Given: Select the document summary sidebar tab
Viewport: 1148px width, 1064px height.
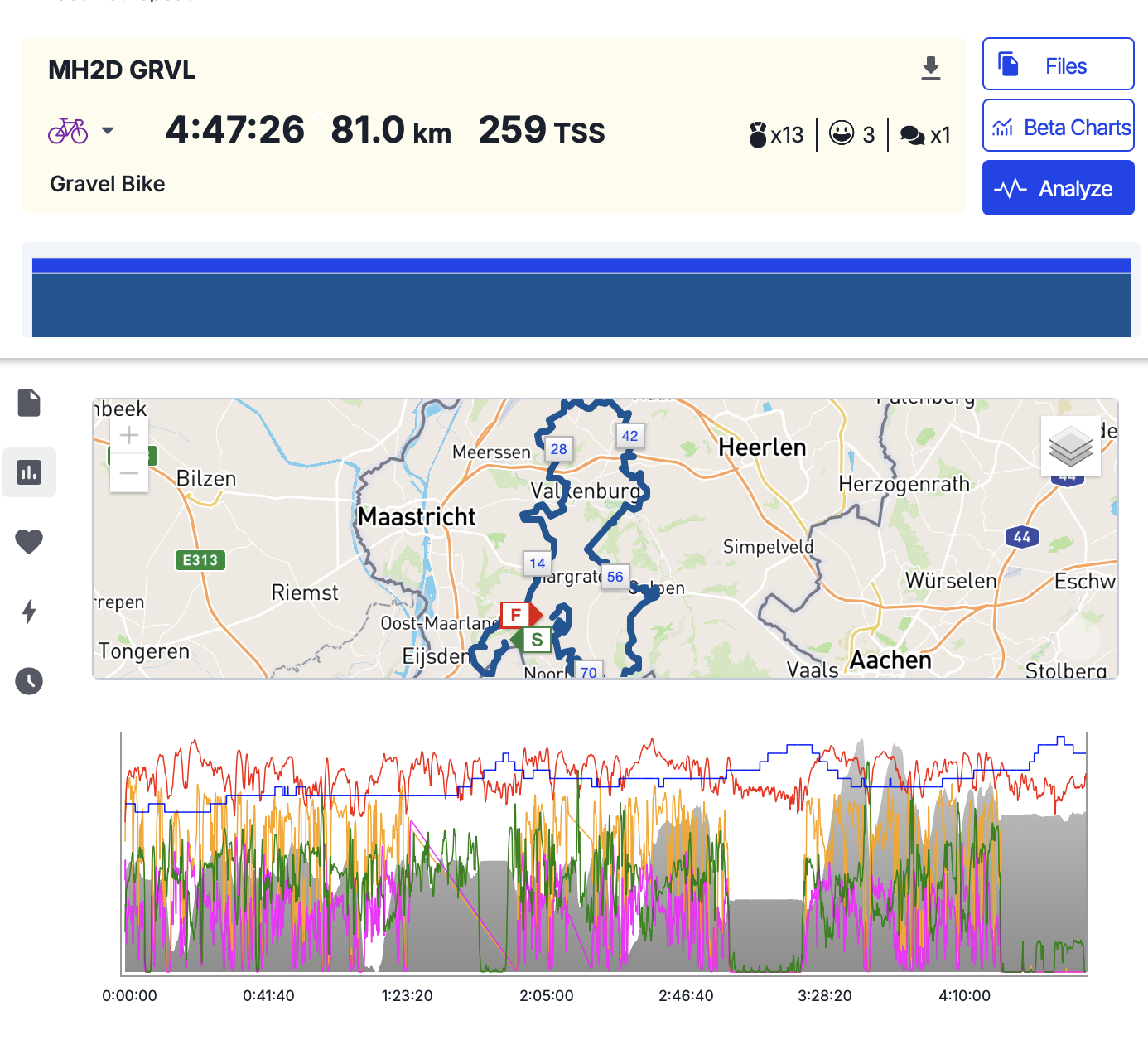Looking at the screenshot, I should (x=29, y=403).
